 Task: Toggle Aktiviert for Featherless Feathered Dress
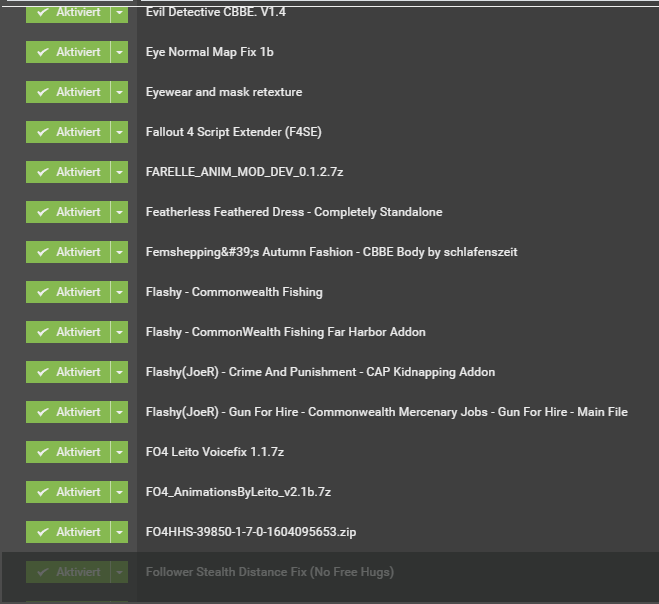[x=68, y=212]
